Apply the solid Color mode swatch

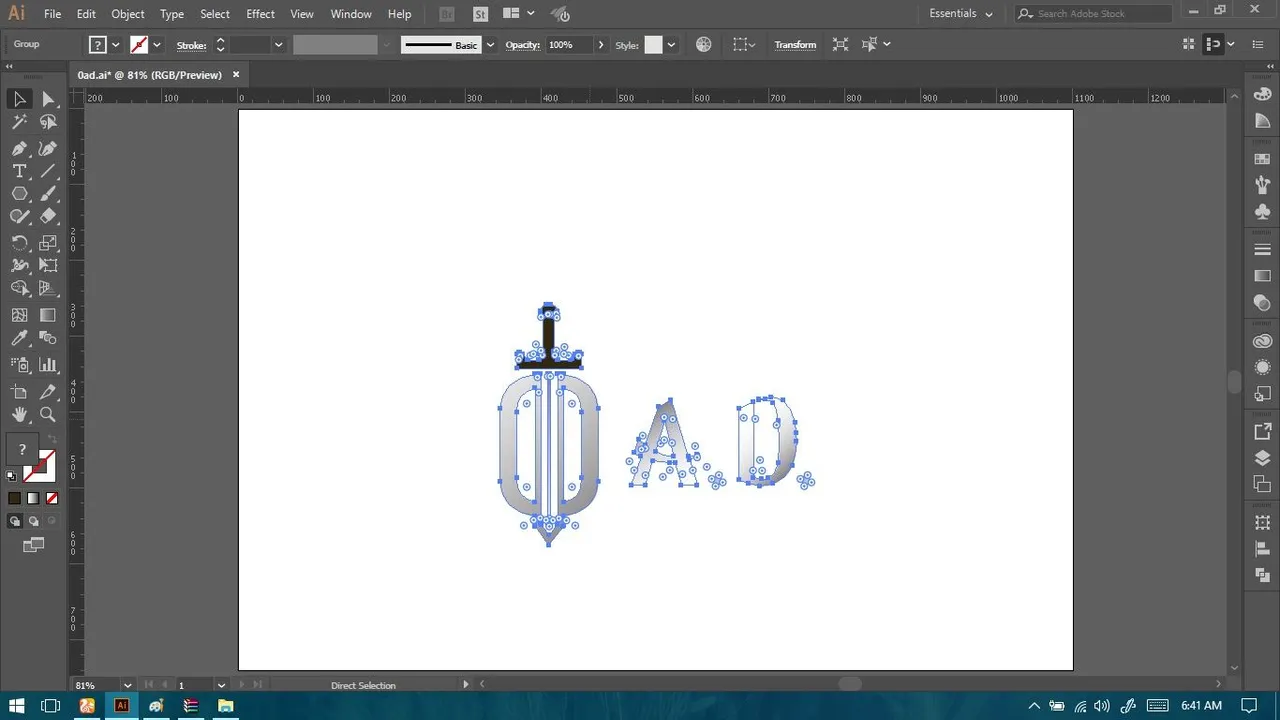[14, 498]
